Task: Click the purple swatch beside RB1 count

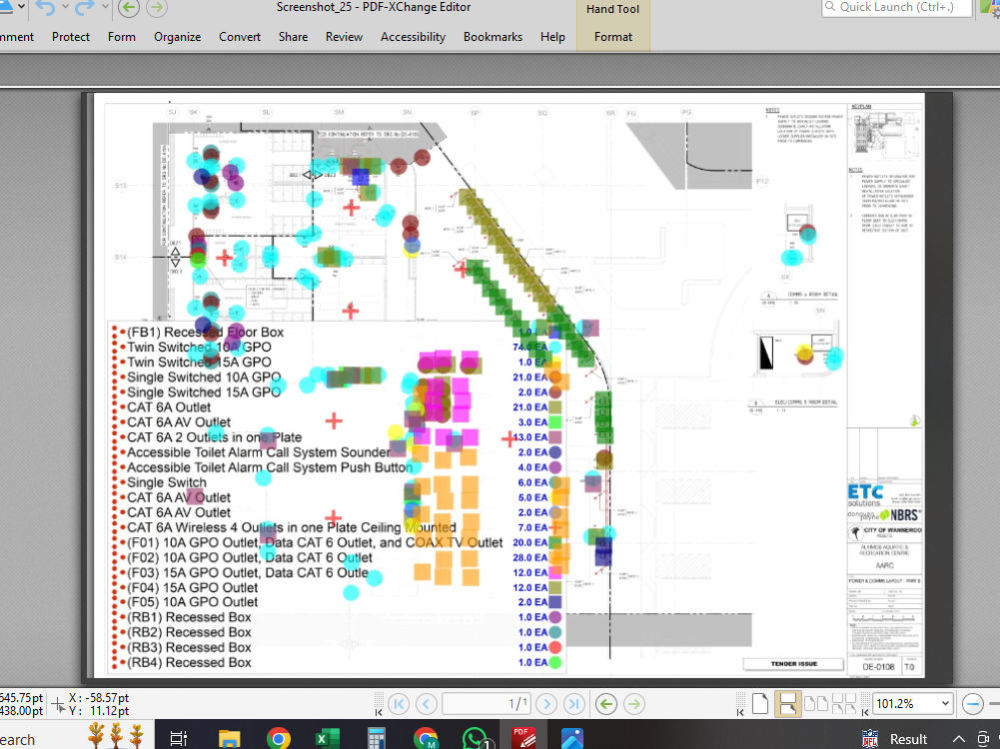Action: (x=555, y=617)
